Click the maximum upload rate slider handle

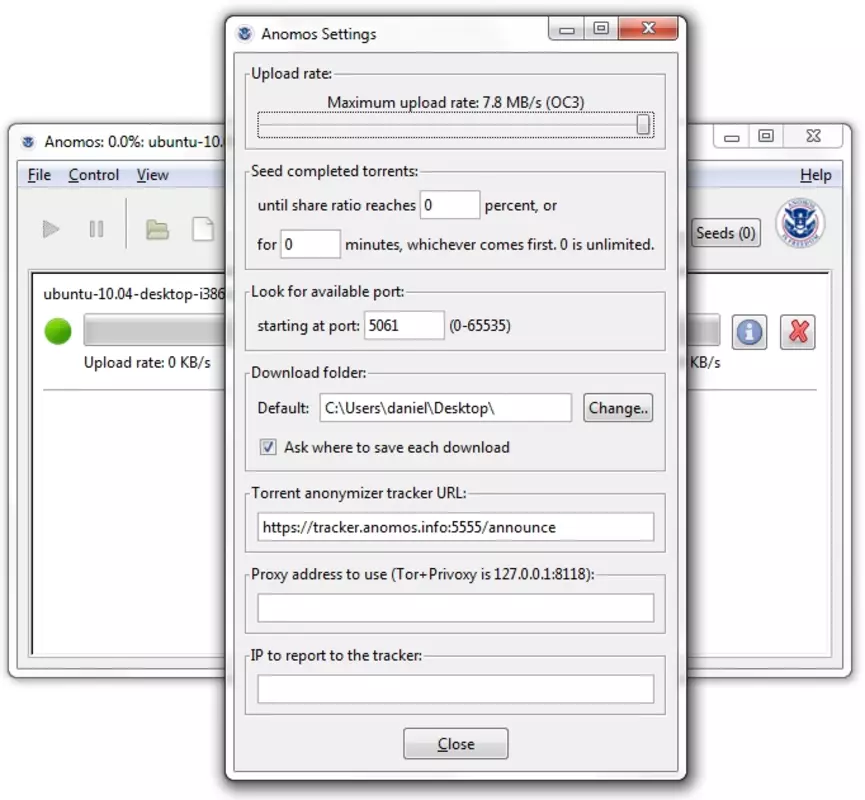(643, 124)
